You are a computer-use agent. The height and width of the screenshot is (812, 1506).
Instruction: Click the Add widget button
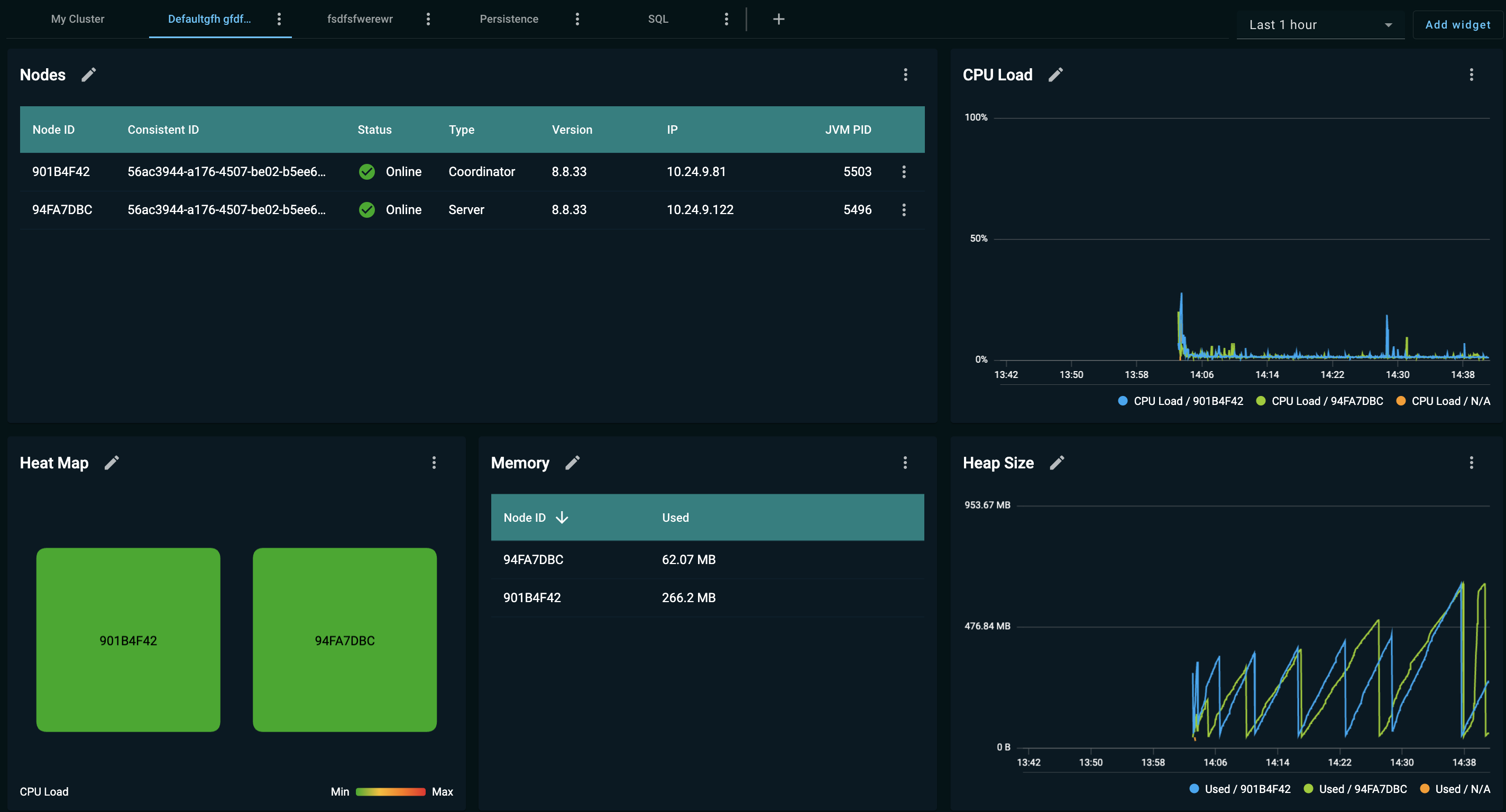point(1458,25)
